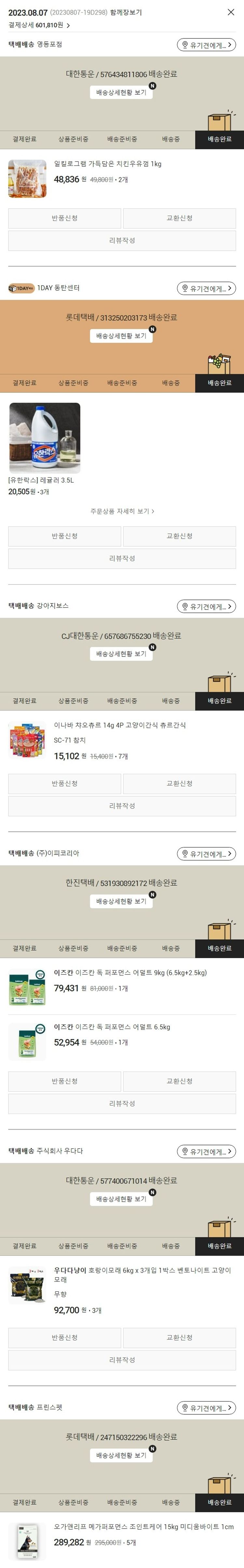
Task: View 배송상세현황 보기 for 한진택배 531930892172
Action: 121,901
